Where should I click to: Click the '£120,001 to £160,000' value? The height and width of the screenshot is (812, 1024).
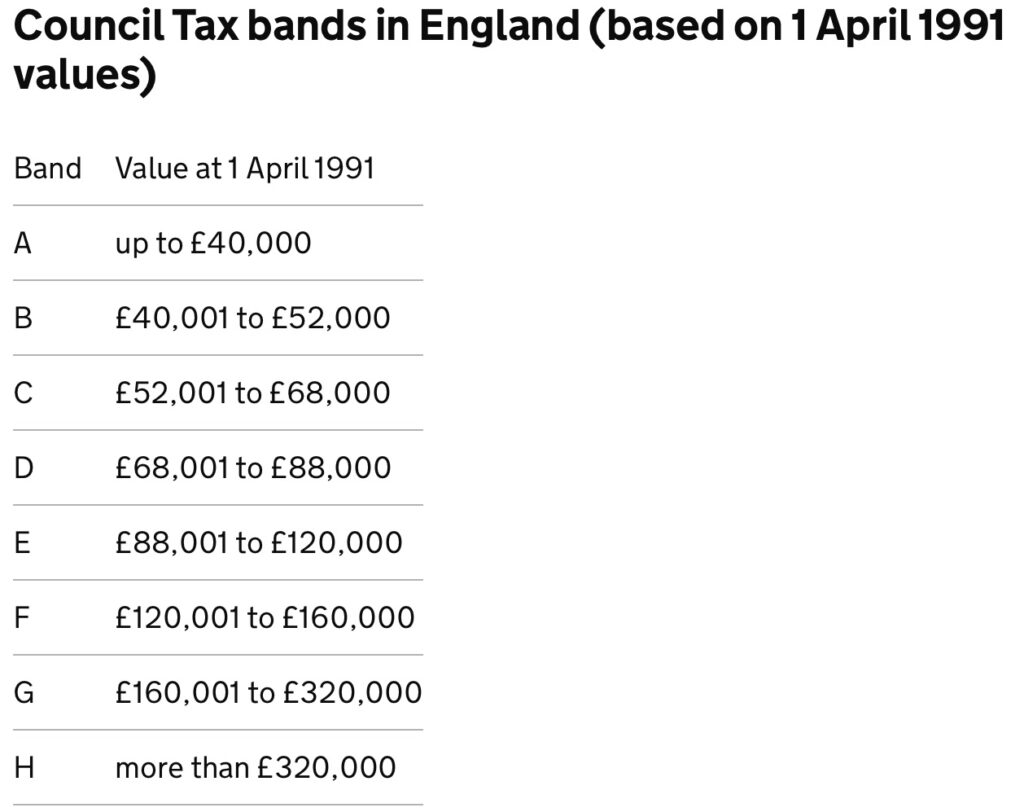coord(264,618)
